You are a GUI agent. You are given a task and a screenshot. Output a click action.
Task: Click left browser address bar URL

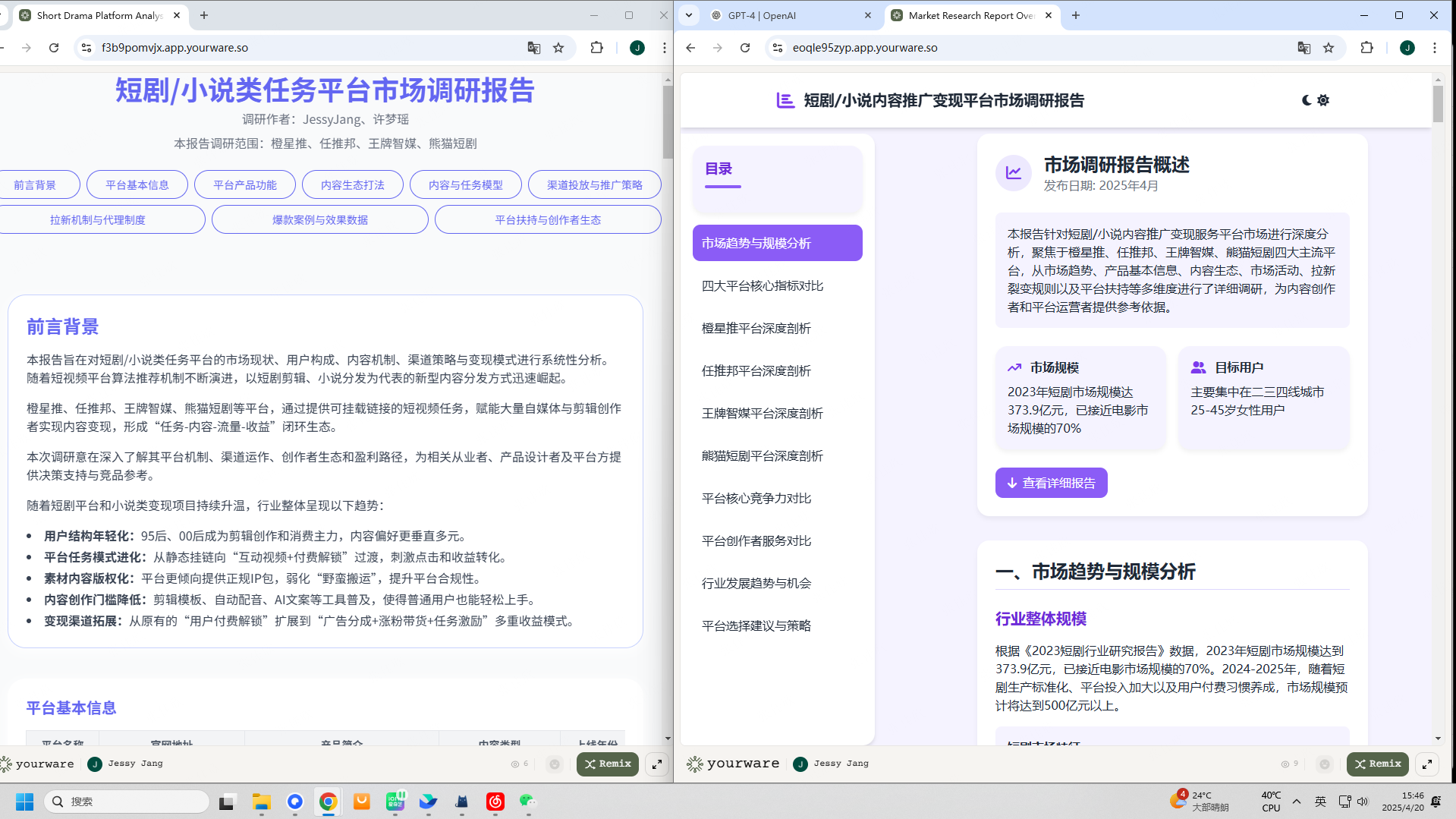coord(175,48)
